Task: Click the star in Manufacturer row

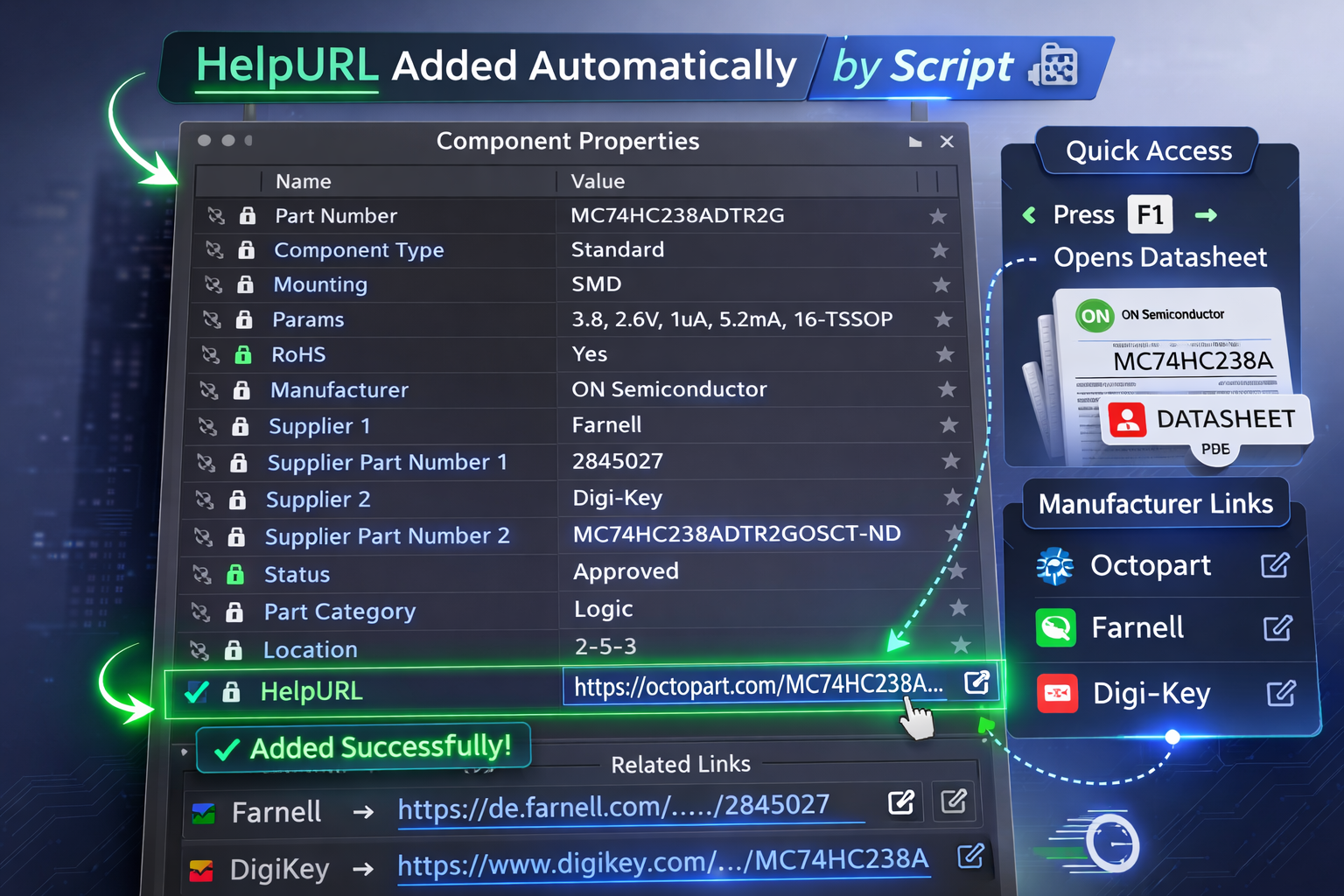Action: [947, 389]
